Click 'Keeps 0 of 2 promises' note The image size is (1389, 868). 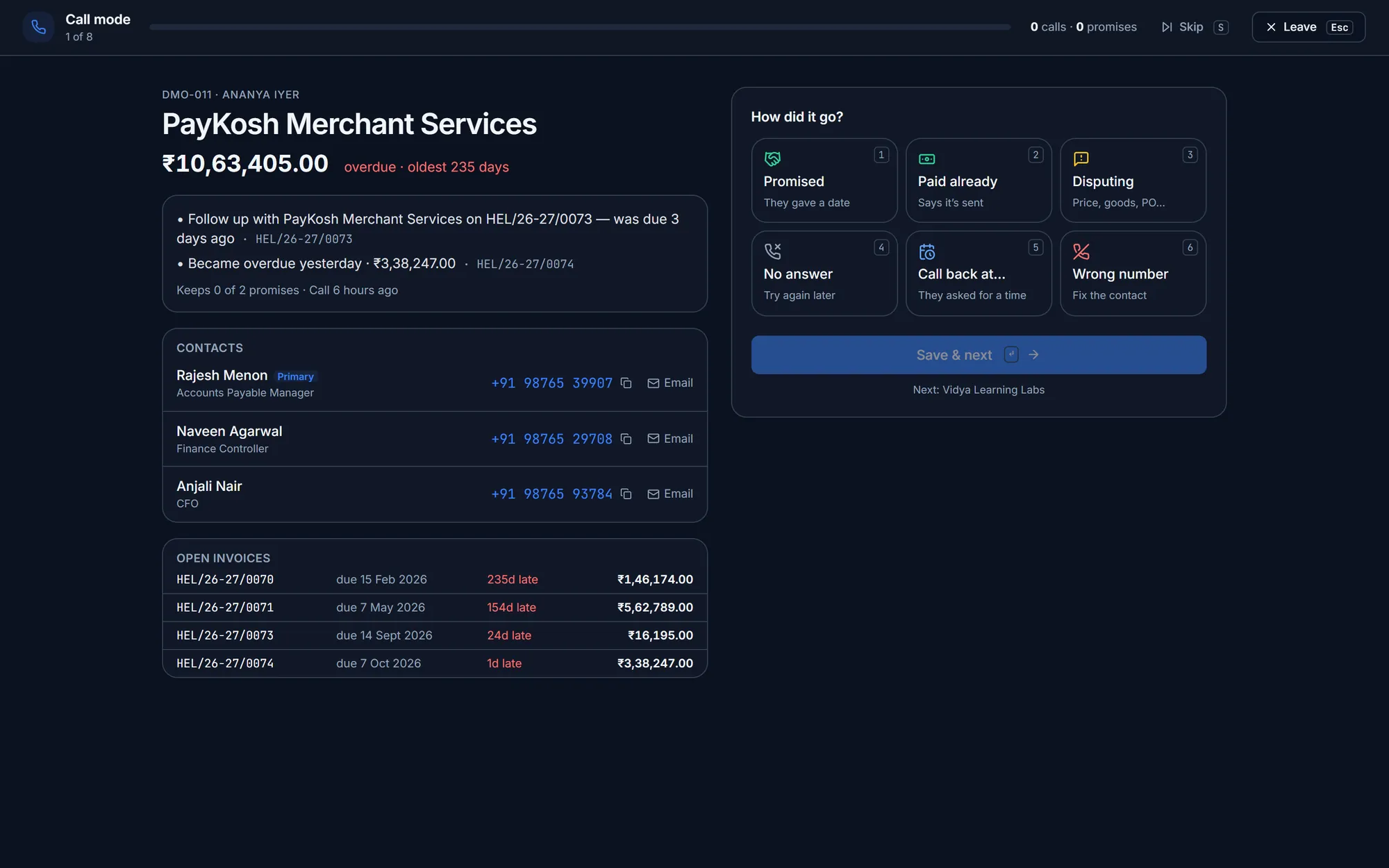click(x=238, y=290)
